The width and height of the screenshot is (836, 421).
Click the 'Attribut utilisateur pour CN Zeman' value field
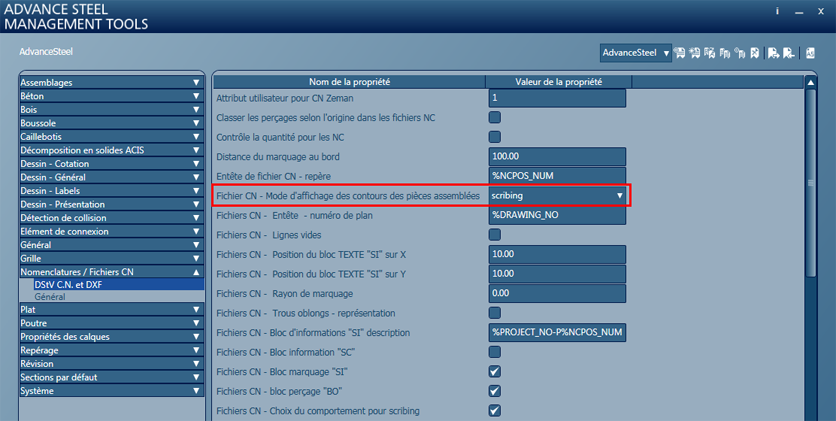[x=557, y=98]
